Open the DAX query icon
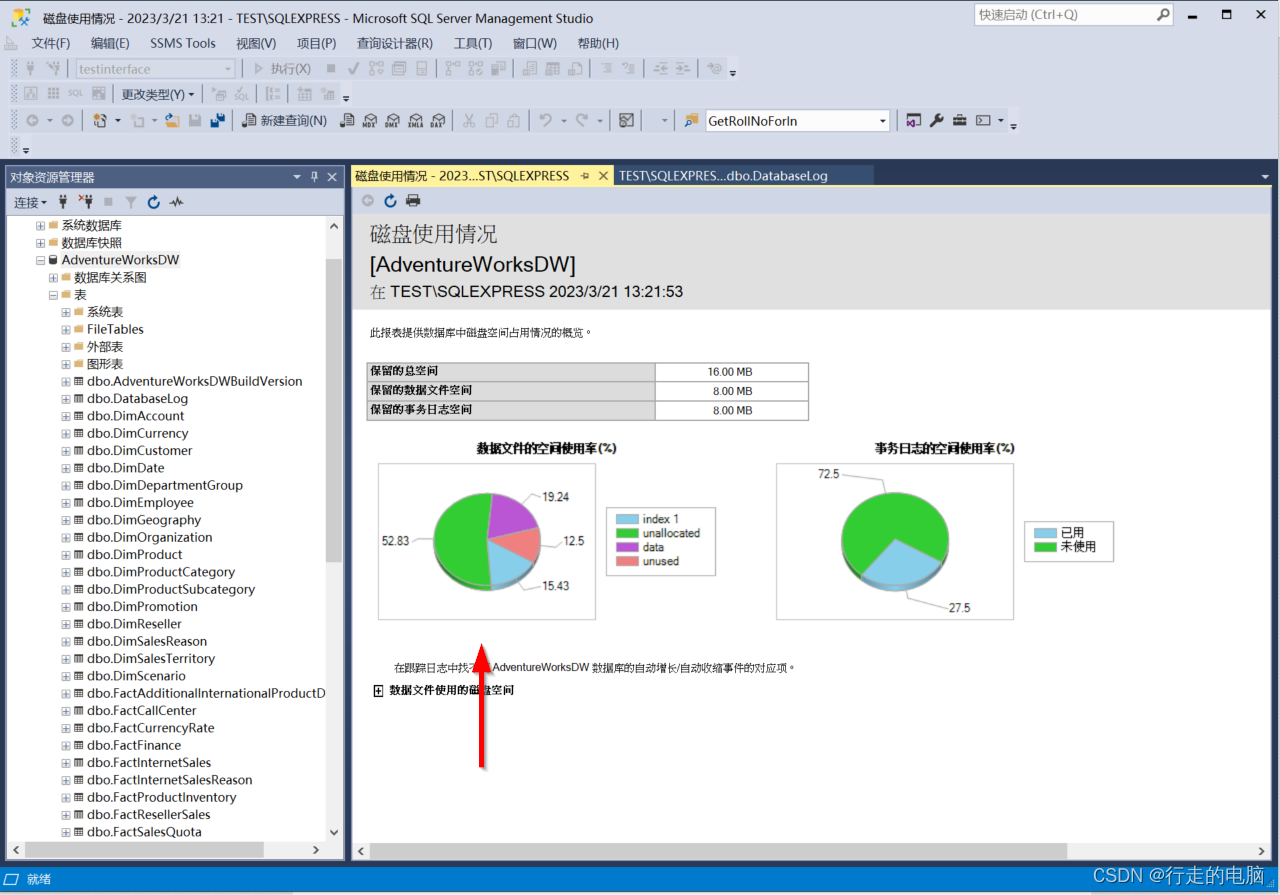The height and width of the screenshot is (895, 1280). coord(437,121)
